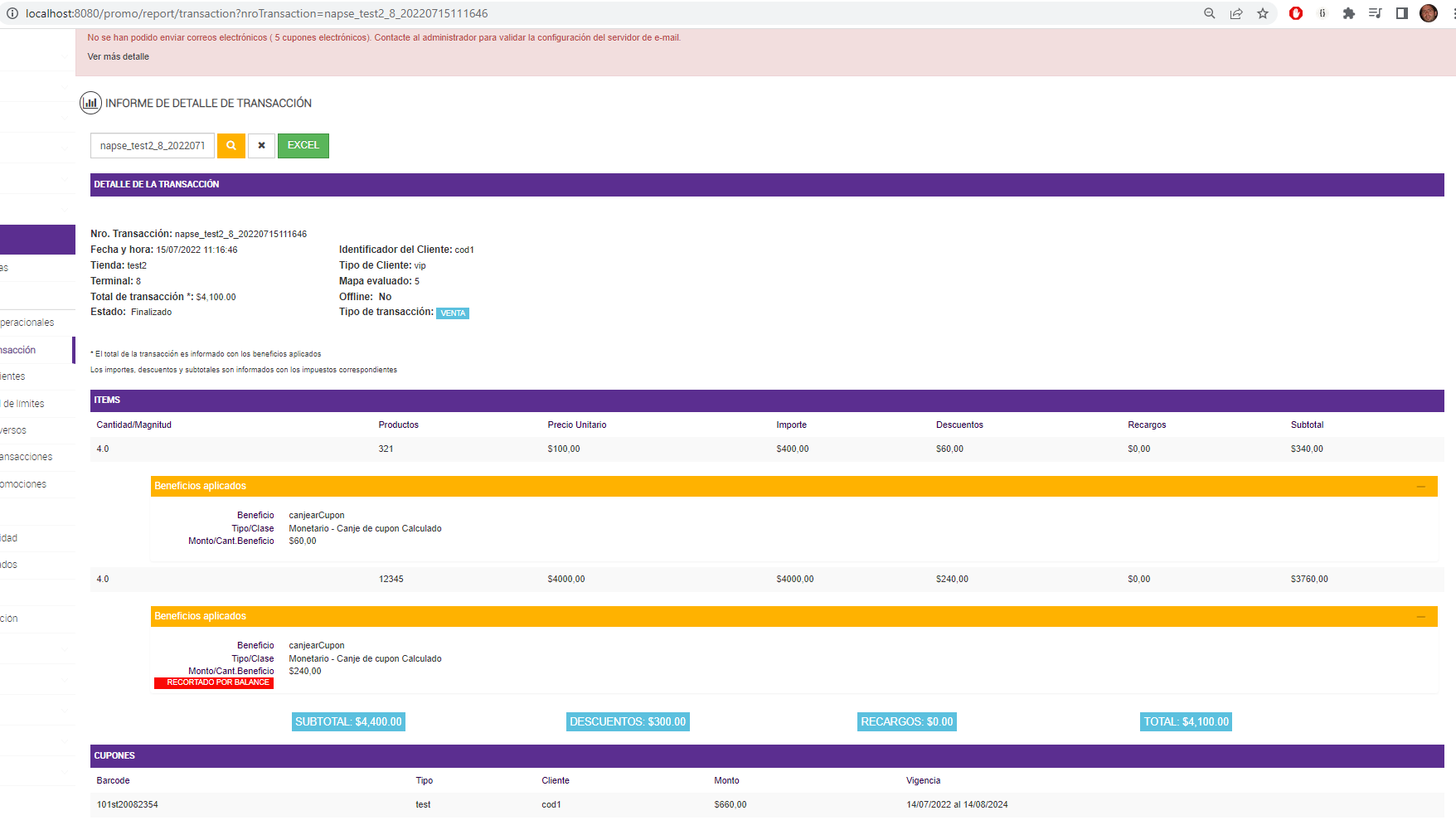Viewport: 1456px width, 830px height.
Task: Open 'Ver más detalle' error link
Action: point(119,56)
